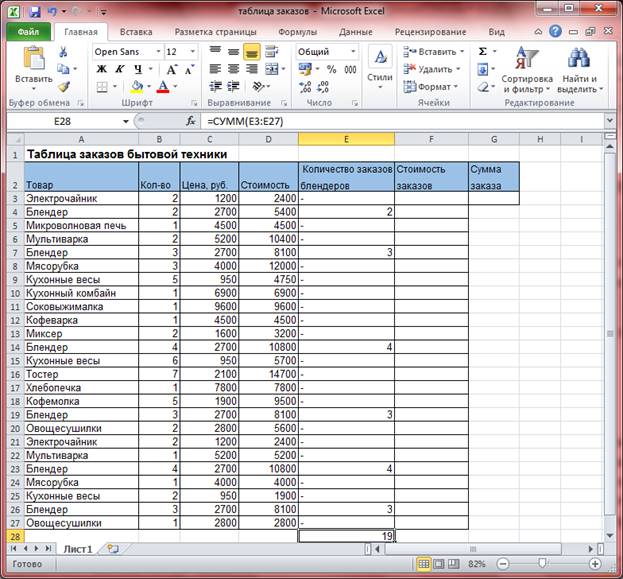Align text to top of cell
The height and width of the screenshot is (579, 623).
(x=215, y=51)
